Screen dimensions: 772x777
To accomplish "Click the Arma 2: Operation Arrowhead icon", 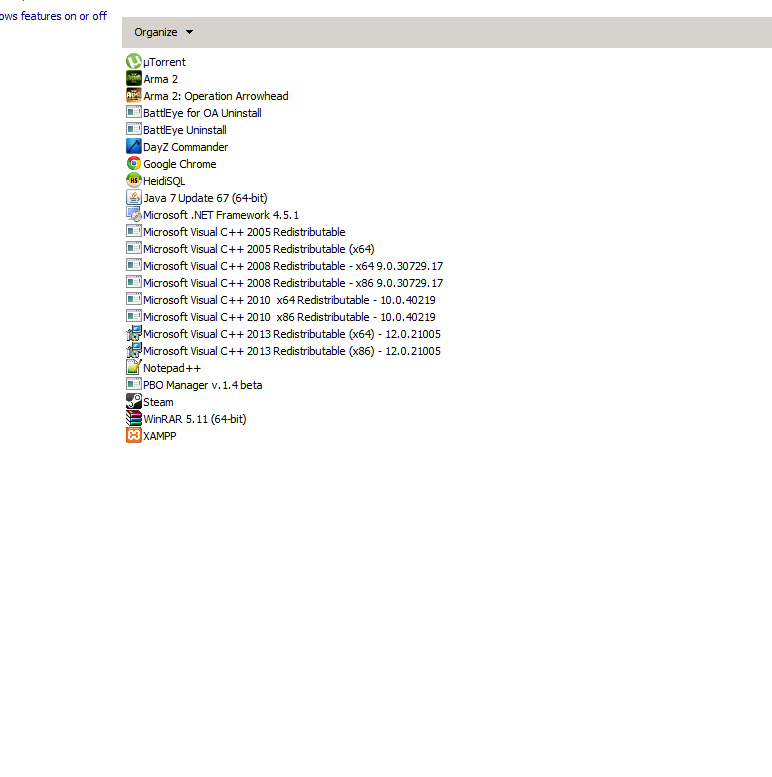I will [x=134, y=95].
